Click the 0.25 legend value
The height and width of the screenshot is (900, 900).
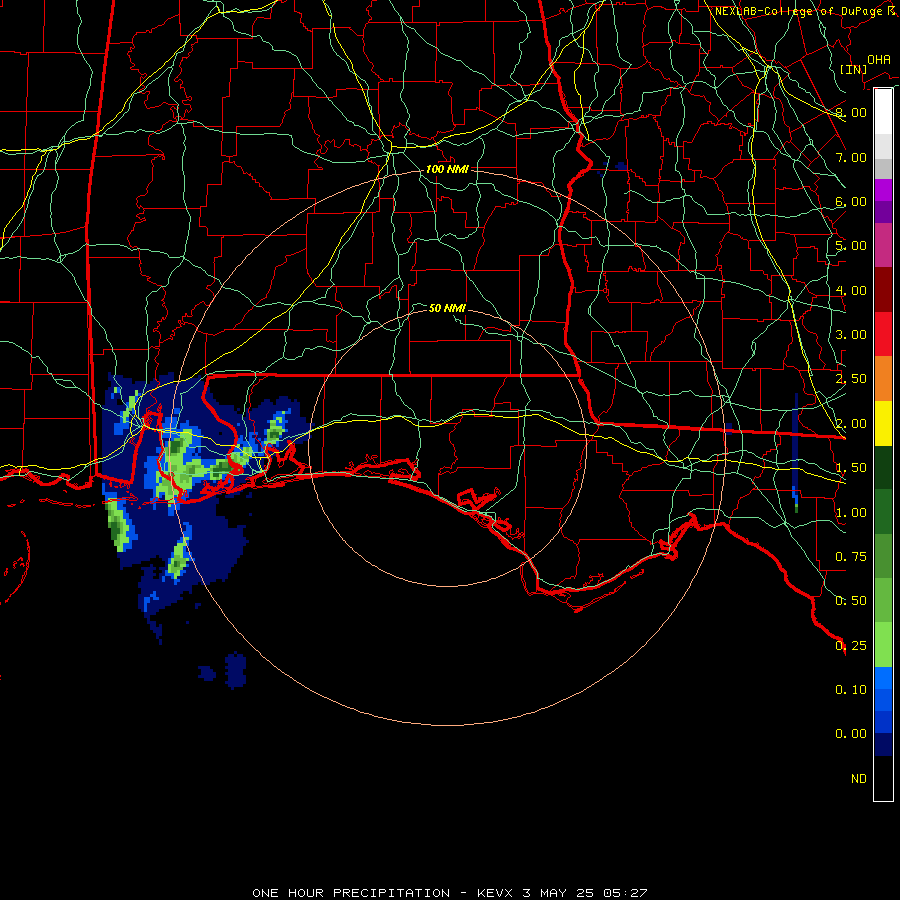point(851,646)
